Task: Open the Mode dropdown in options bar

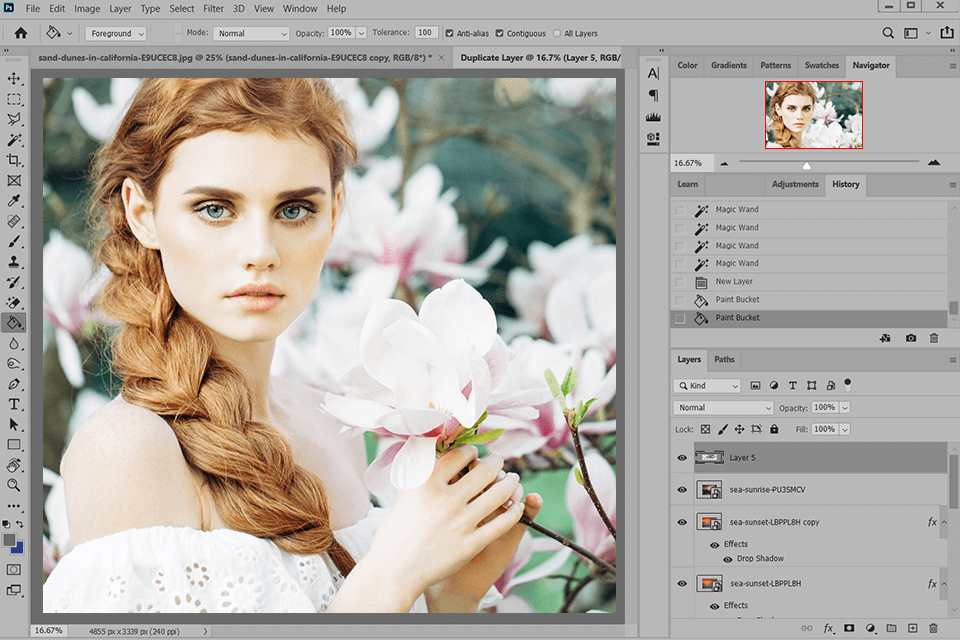Action: tap(250, 33)
